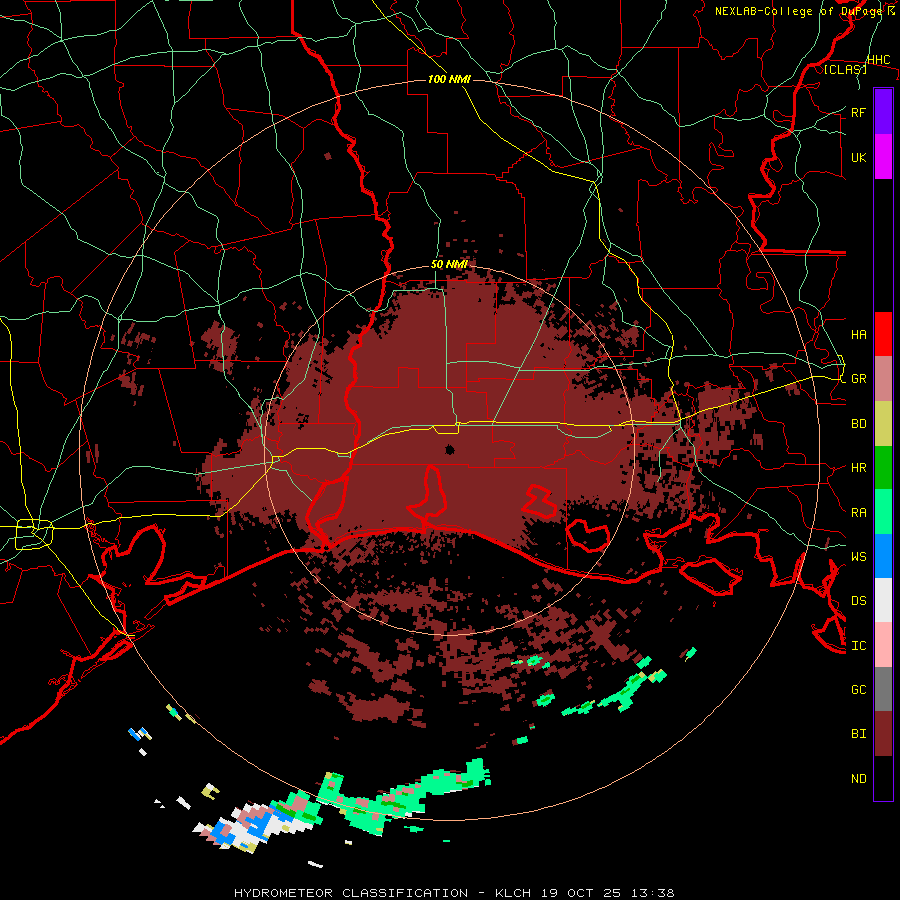This screenshot has width=900, height=900.
Task: Click the BD legend label text
Action: click(x=858, y=424)
